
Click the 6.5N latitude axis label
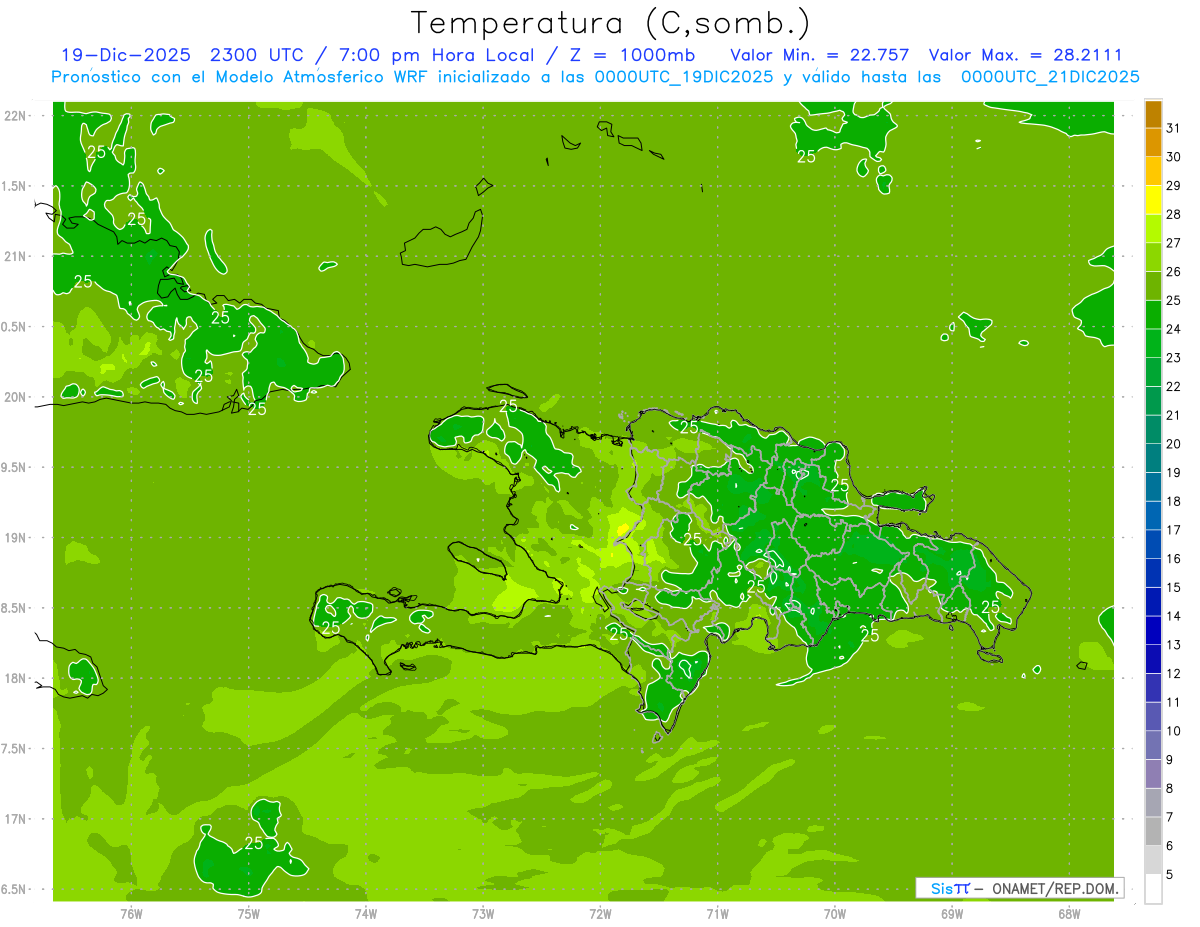[15, 889]
